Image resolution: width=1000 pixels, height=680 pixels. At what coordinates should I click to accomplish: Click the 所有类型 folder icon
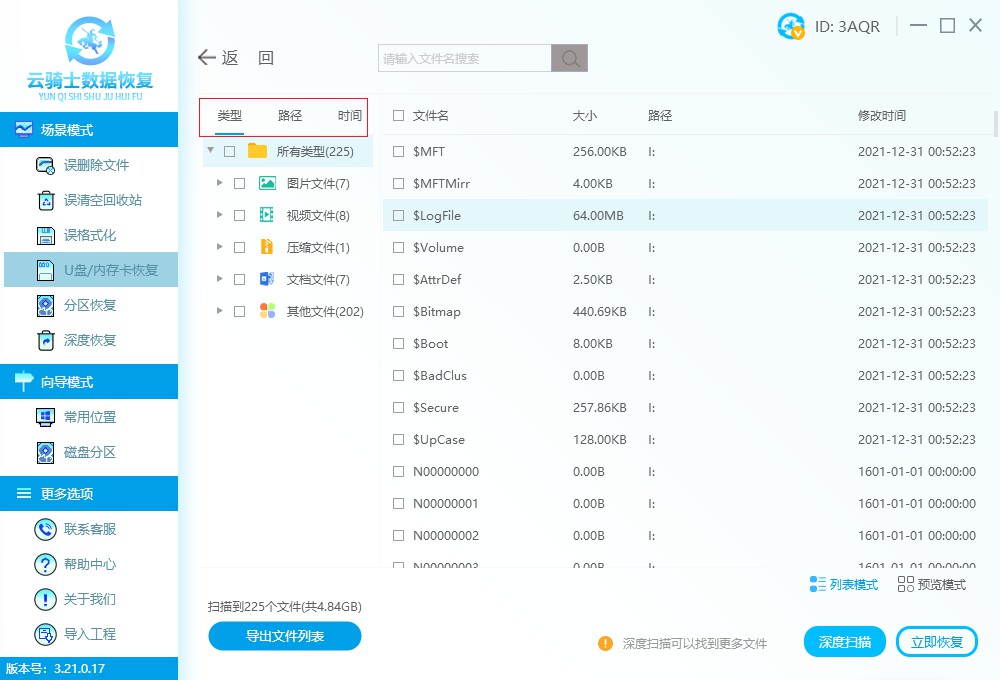257,151
